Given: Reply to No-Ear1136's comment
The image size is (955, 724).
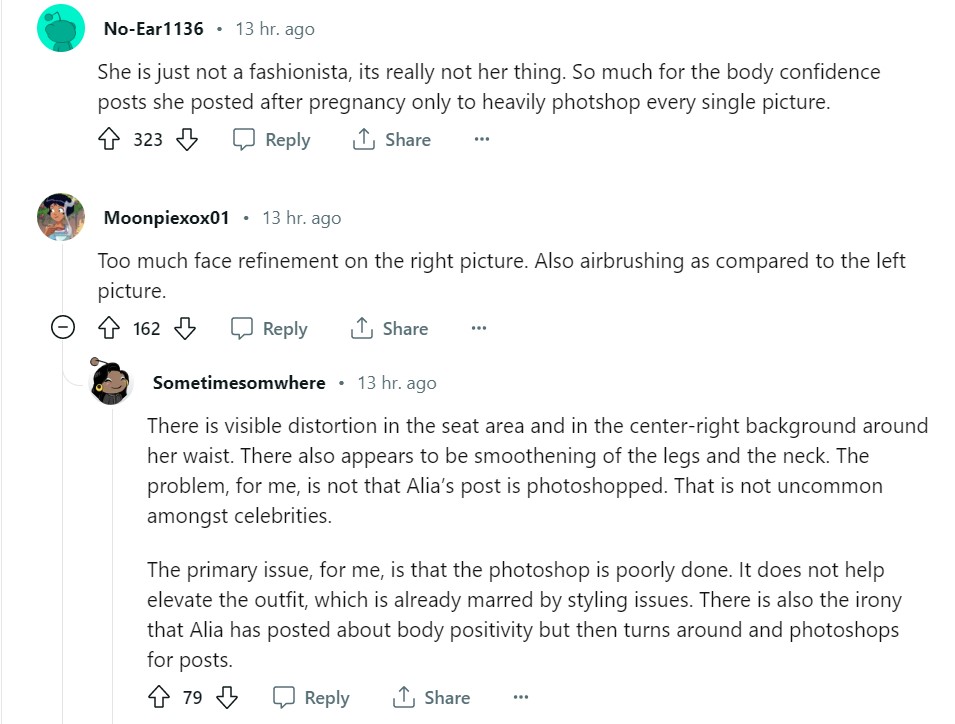Looking at the screenshot, I should pos(272,140).
